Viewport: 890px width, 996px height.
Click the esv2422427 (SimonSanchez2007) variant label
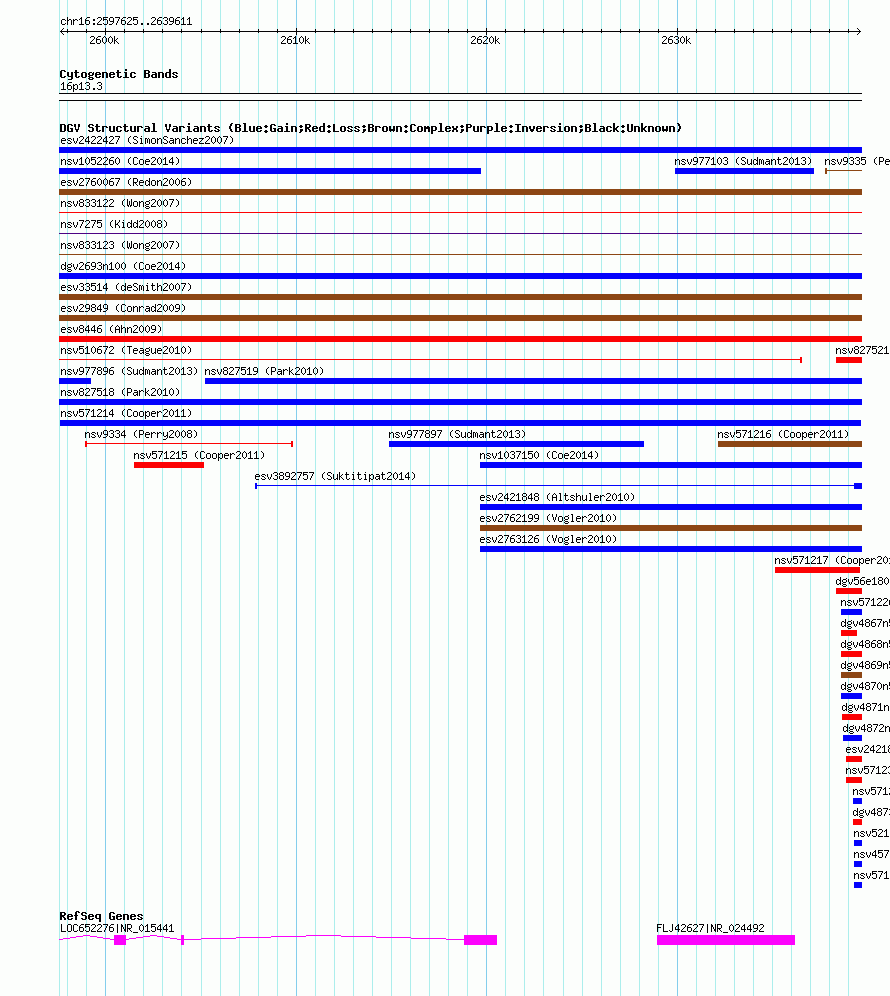pos(147,140)
